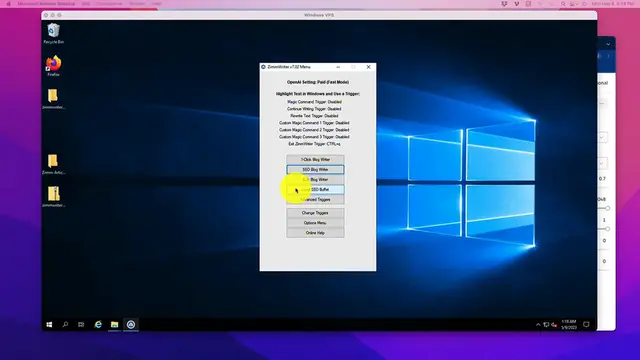Launch Internet Explorer from the taskbar
Screen dimensions: 640x360
[x=98, y=324]
